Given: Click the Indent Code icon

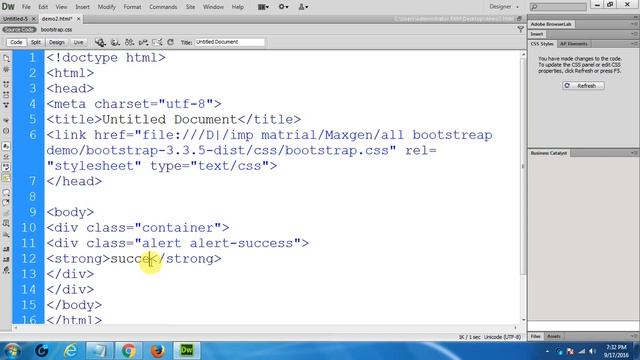Looking at the screenshot, I should tap(6, 249).
